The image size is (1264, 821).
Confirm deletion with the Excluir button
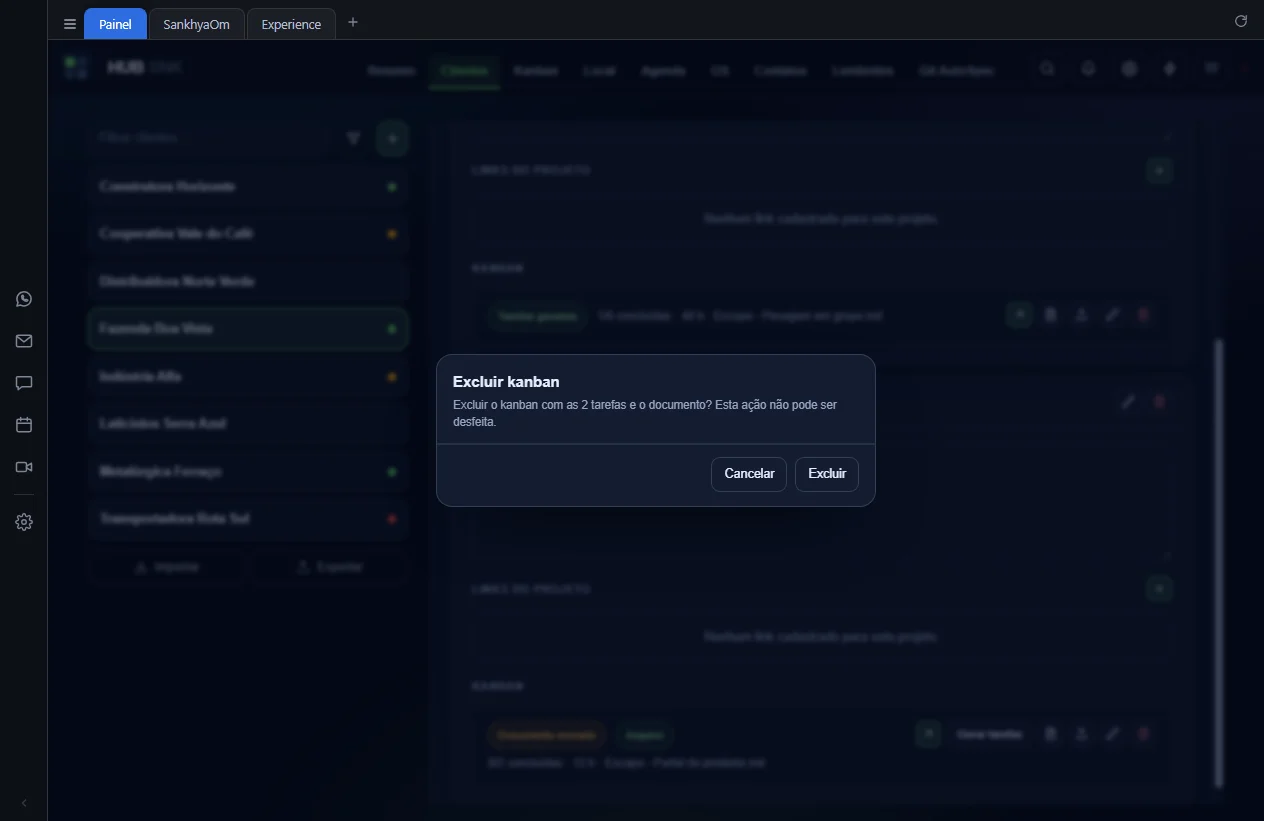[x=827, y=474]
